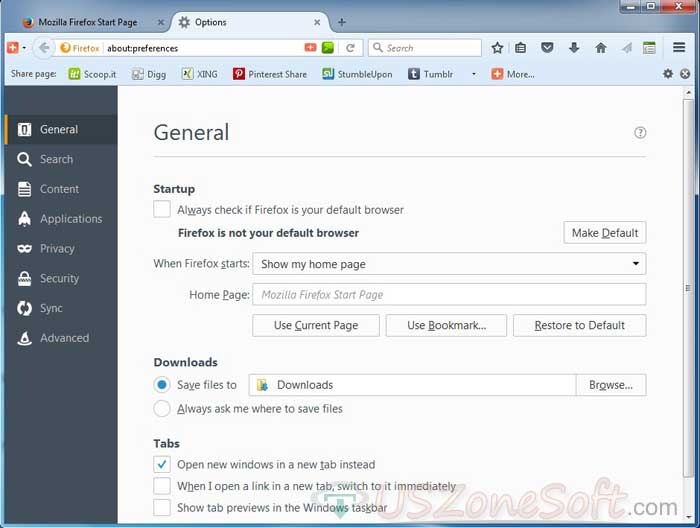Click the send/share paper plane icon
This screenshot has height=528, width=700.
pyautogui.click(x=627, y=48)
